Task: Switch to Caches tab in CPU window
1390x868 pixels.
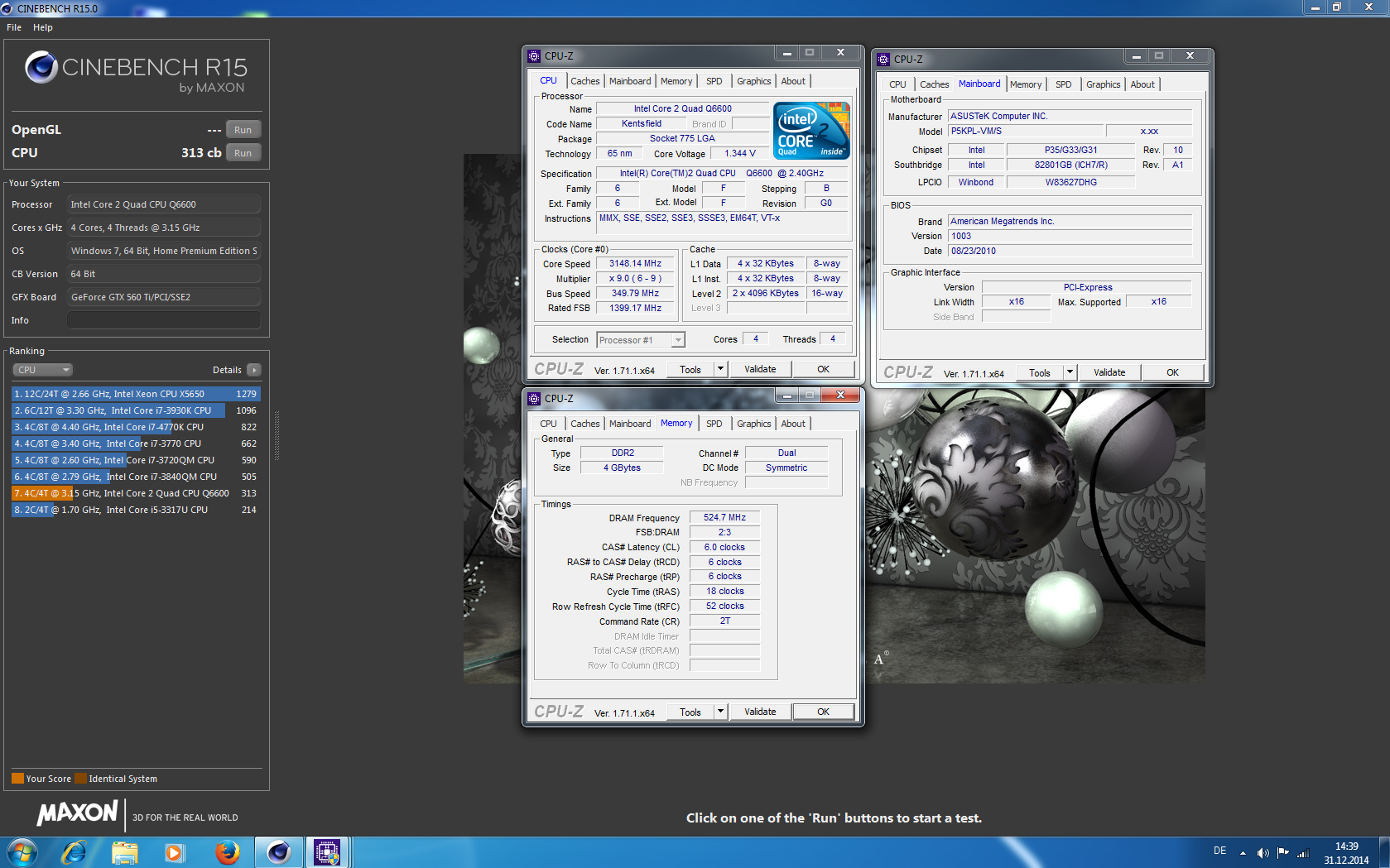Action: [x=584, y=81]
